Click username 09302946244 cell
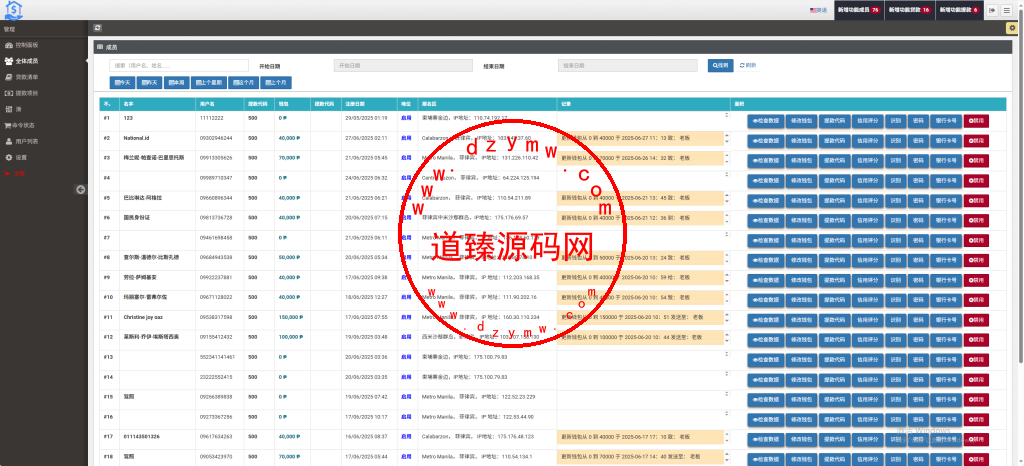The width and height of the screenshot is (1024, 466). (x=214, y=138)
